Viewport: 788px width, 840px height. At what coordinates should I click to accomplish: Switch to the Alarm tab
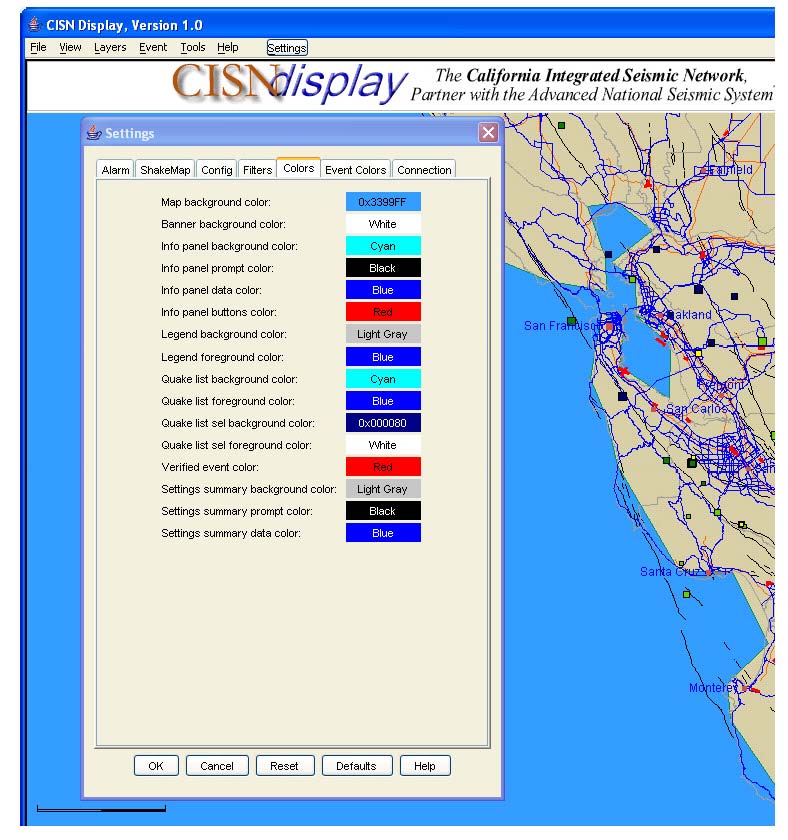[115, 170]
